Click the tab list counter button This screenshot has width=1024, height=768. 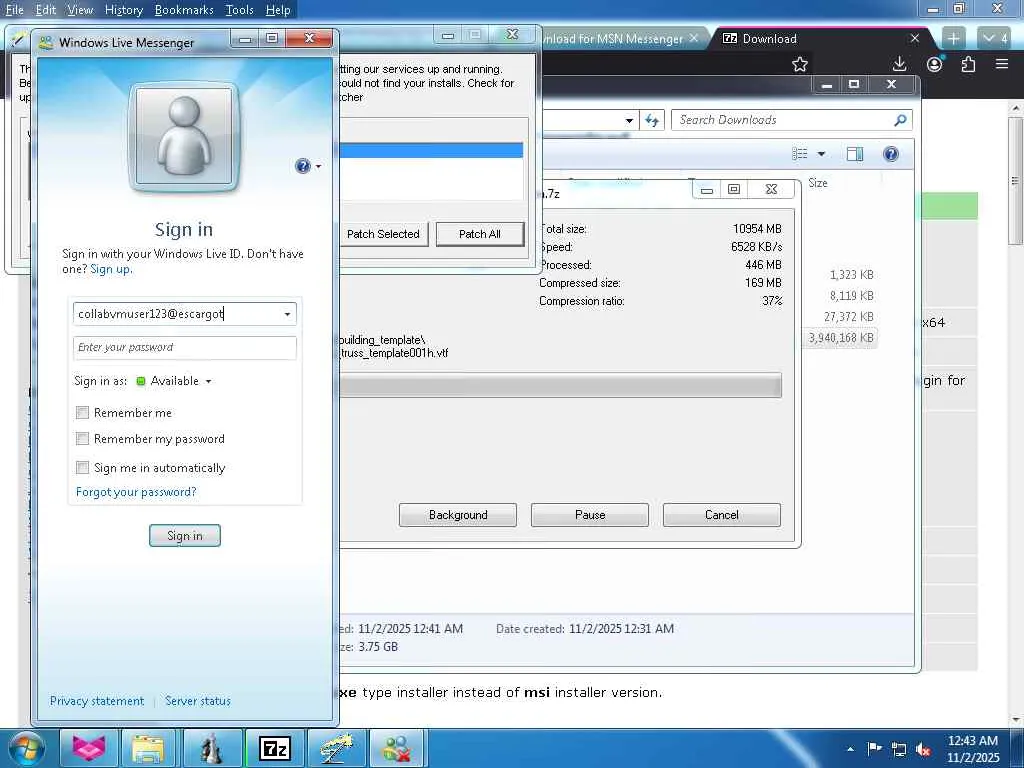pos(996,39)
